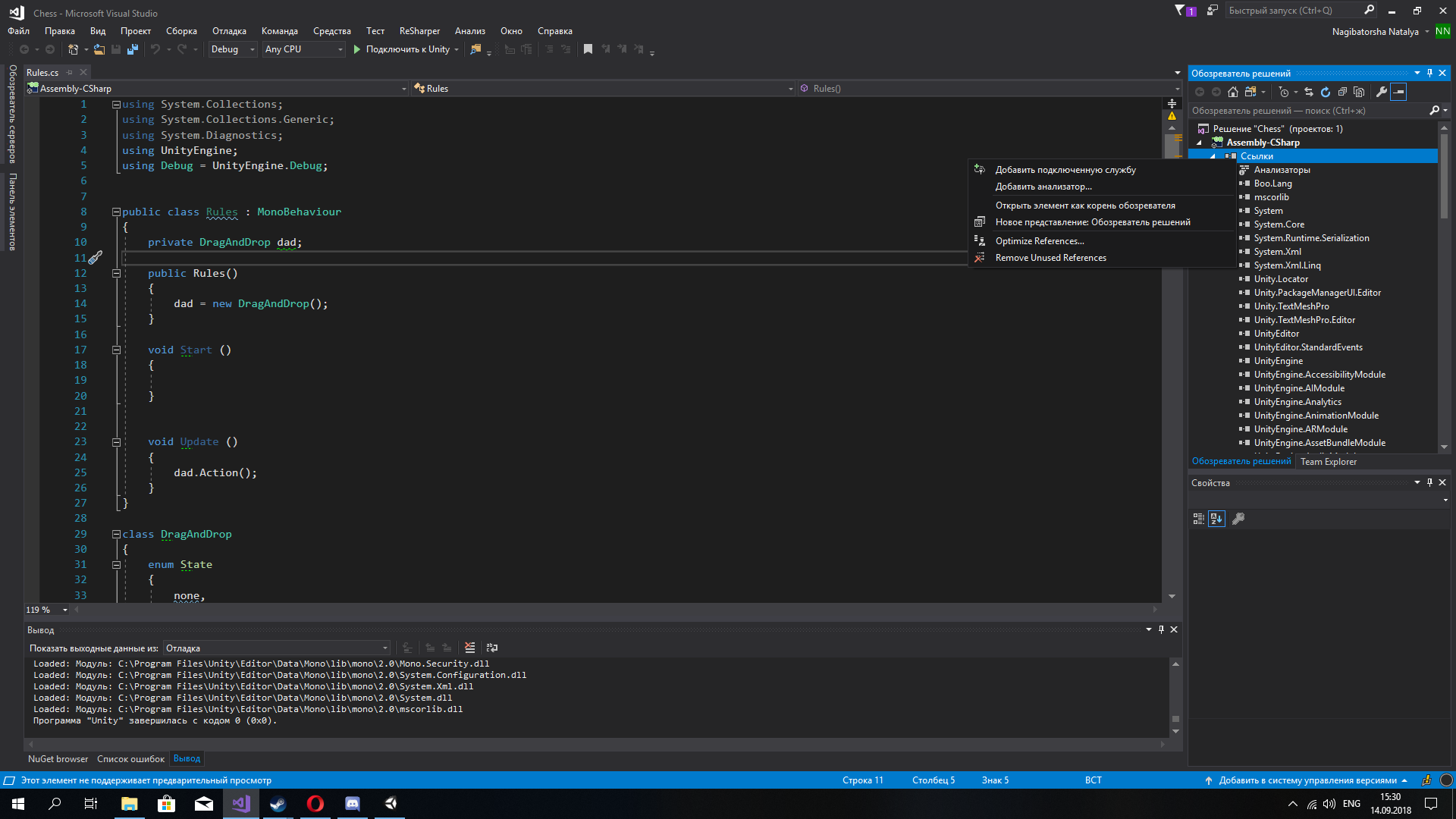The image size is (1456, 819).
Task: Click Добавить в систему управления версиями
Action: [x=1306, y=780]
